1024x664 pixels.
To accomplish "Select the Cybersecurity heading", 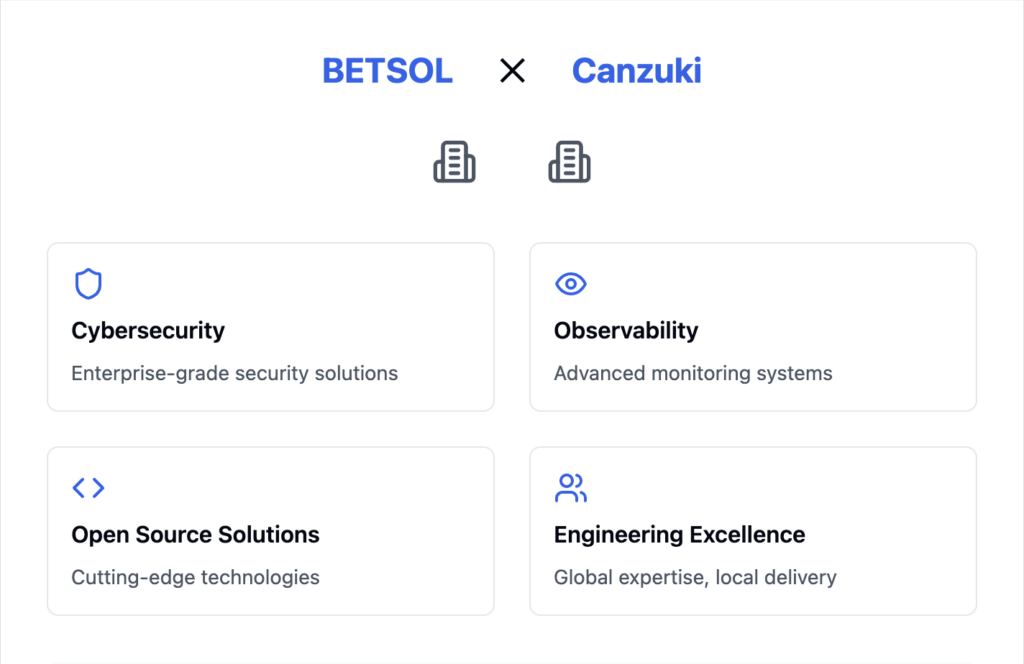I will coord(148,330).
